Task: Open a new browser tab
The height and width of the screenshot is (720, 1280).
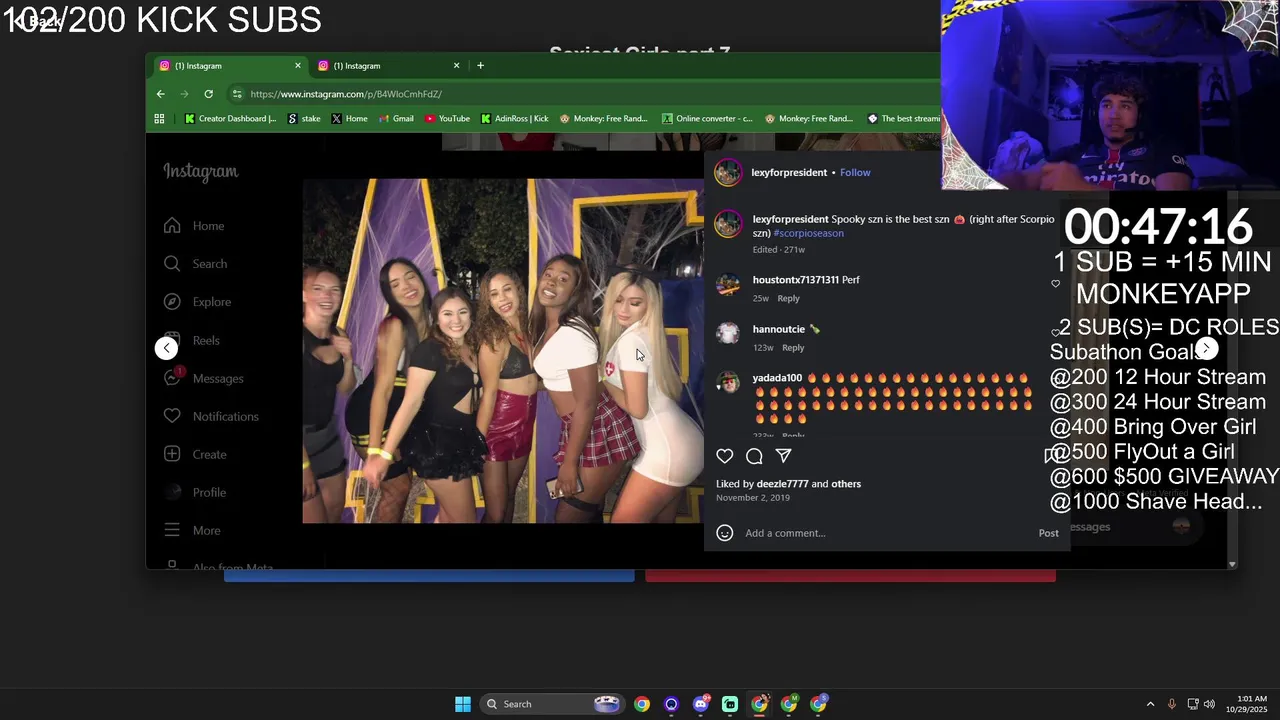Action: 480,66
